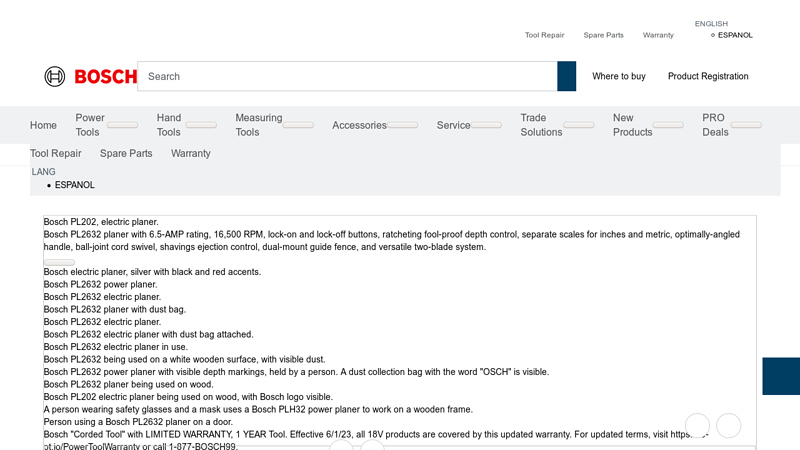Expand the Hand Tools submenu

[x=201, y=126]
